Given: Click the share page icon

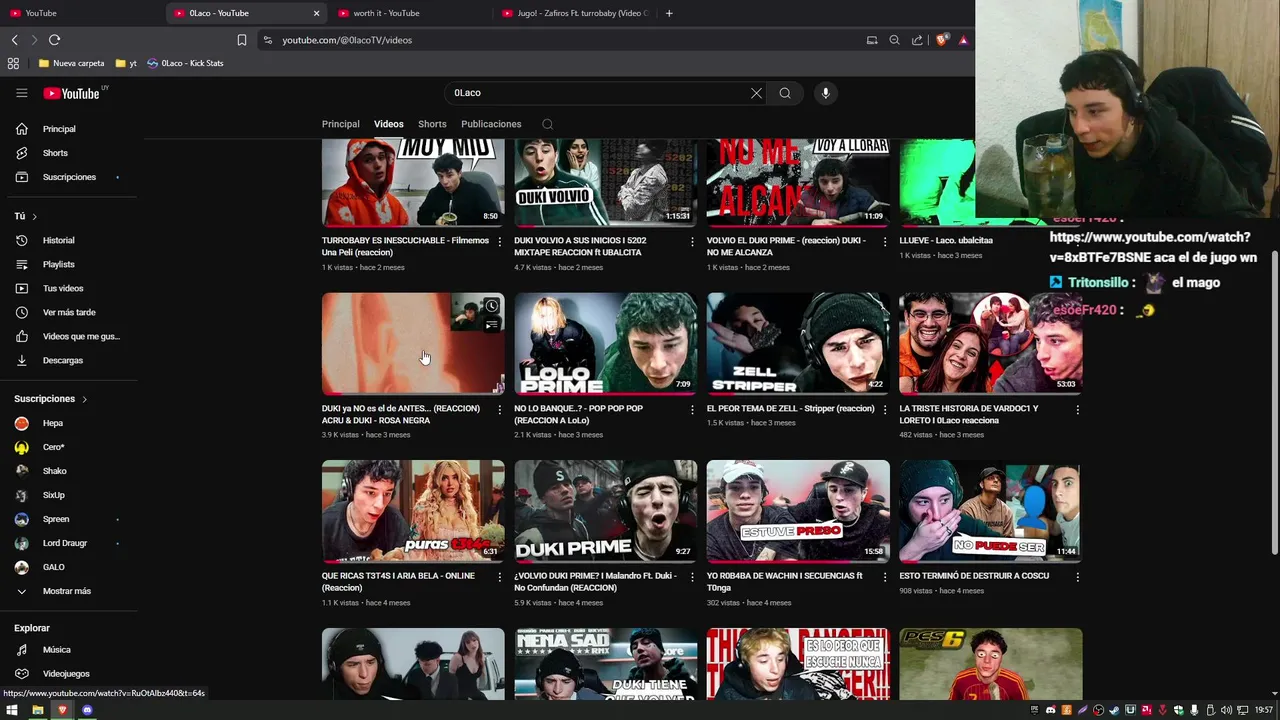Looking at the screenshot, I should click(x=917, y=40).
